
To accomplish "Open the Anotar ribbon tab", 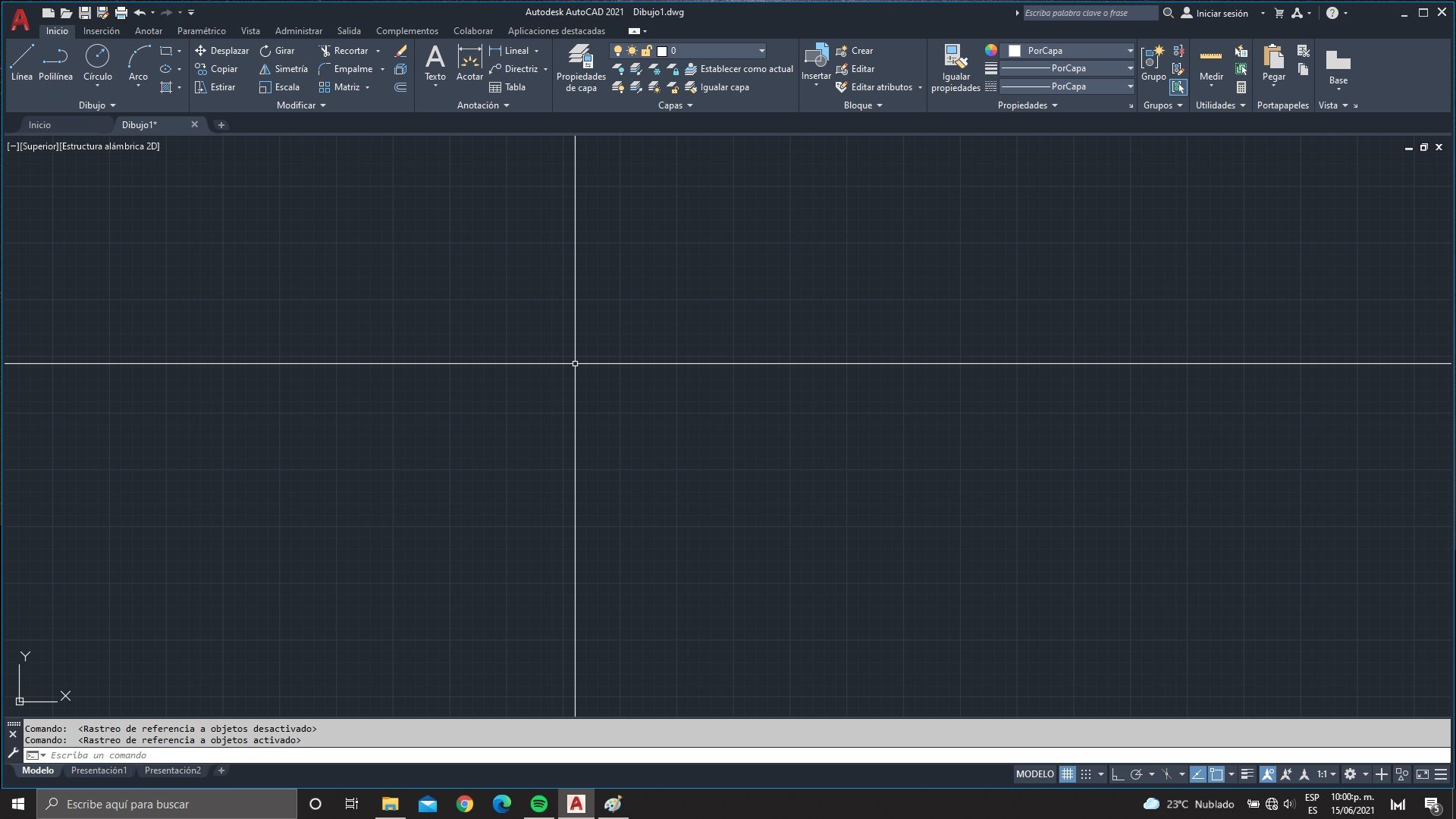I will (x=149, y=31).
